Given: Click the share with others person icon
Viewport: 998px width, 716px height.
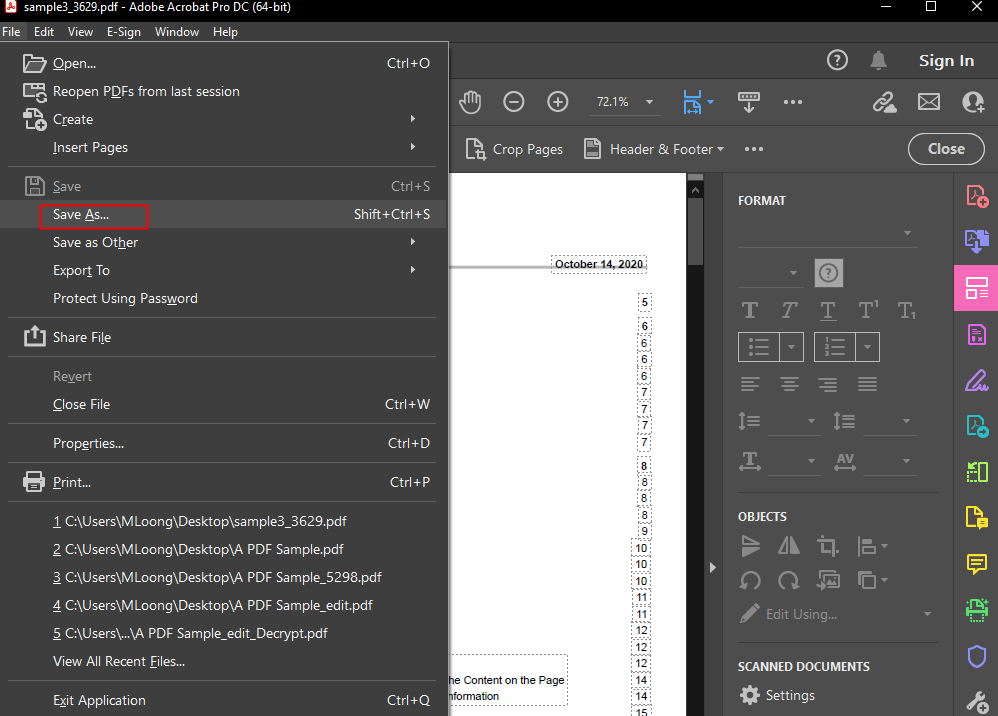Looking at the screenshot, I should pos(973,102).
